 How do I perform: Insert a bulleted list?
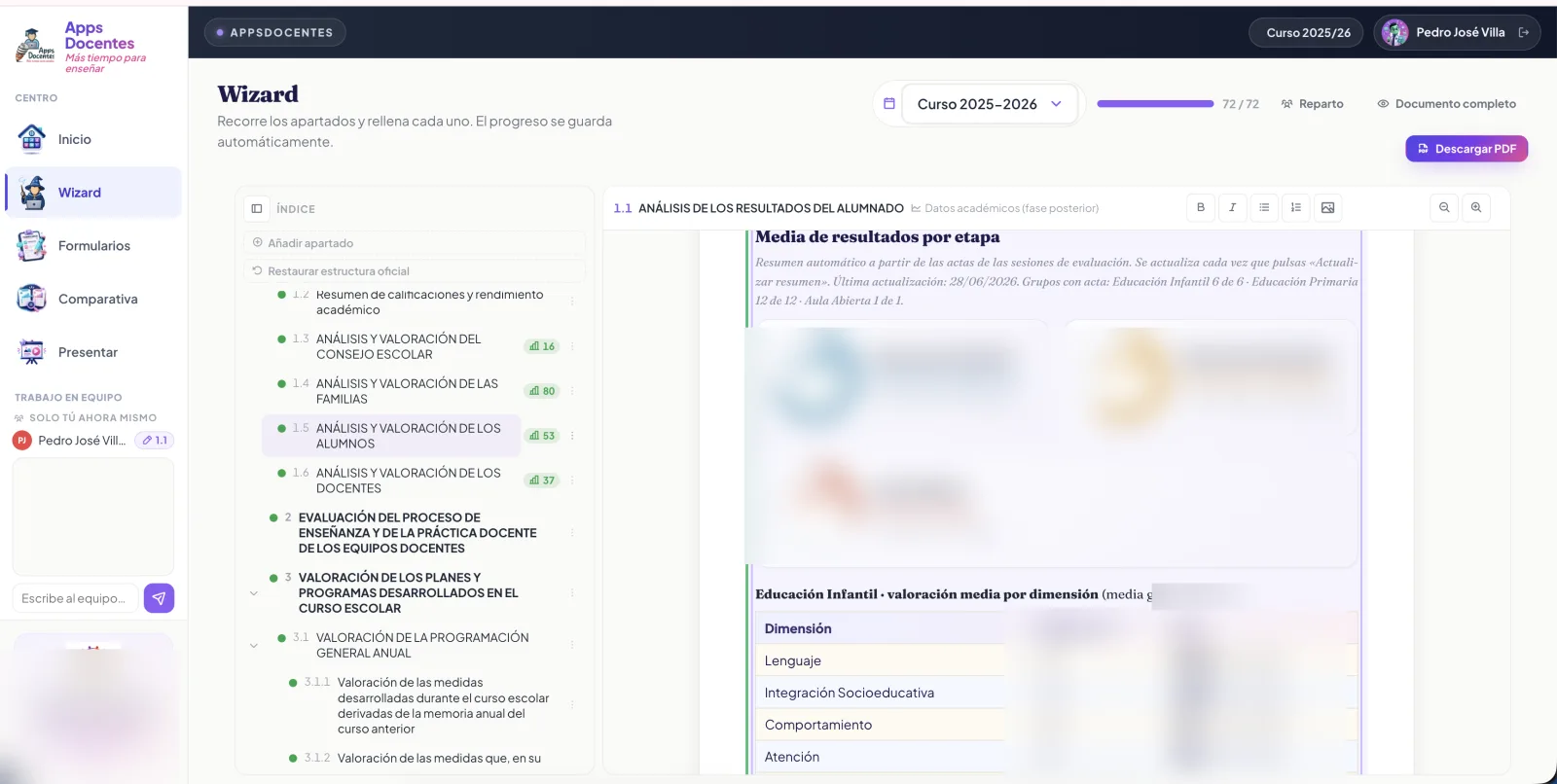[x=1264, y=207]
